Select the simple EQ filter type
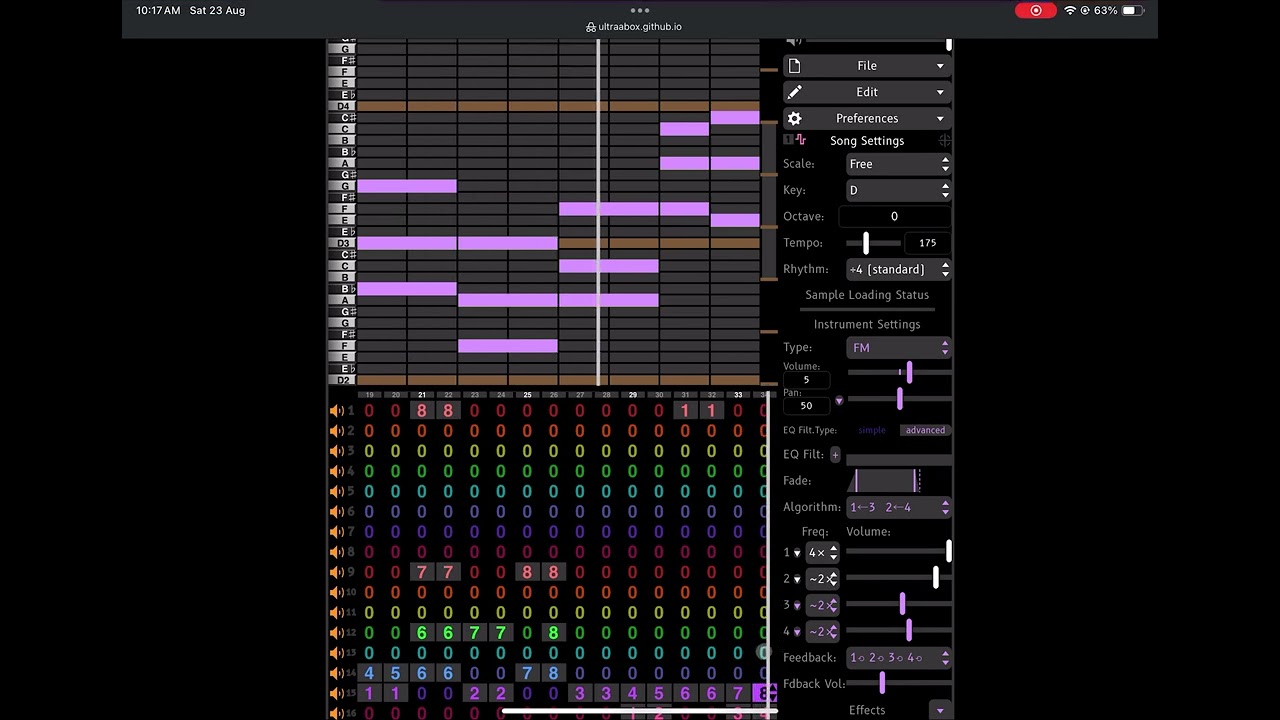The image size is (1280, 720). 872,430
